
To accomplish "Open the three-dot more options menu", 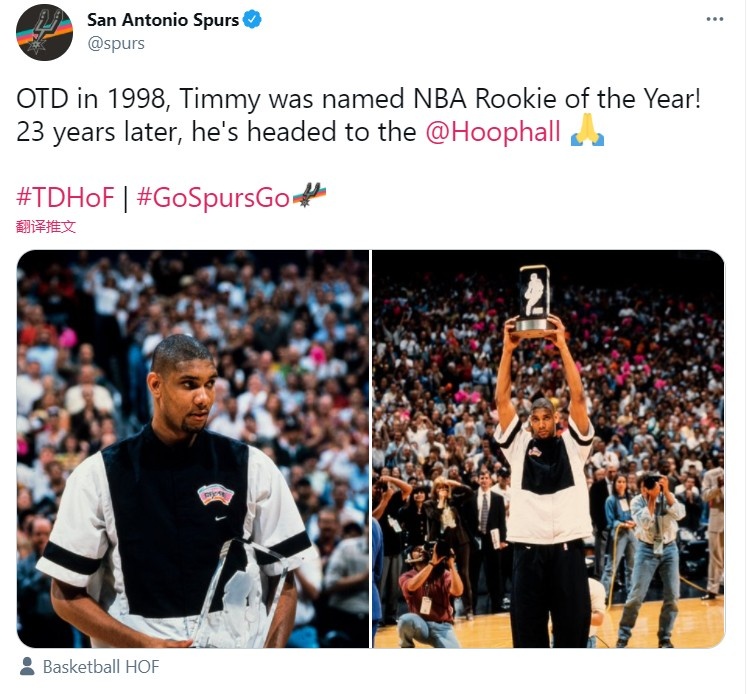I will pyautogui.click(x=715, y=19).
